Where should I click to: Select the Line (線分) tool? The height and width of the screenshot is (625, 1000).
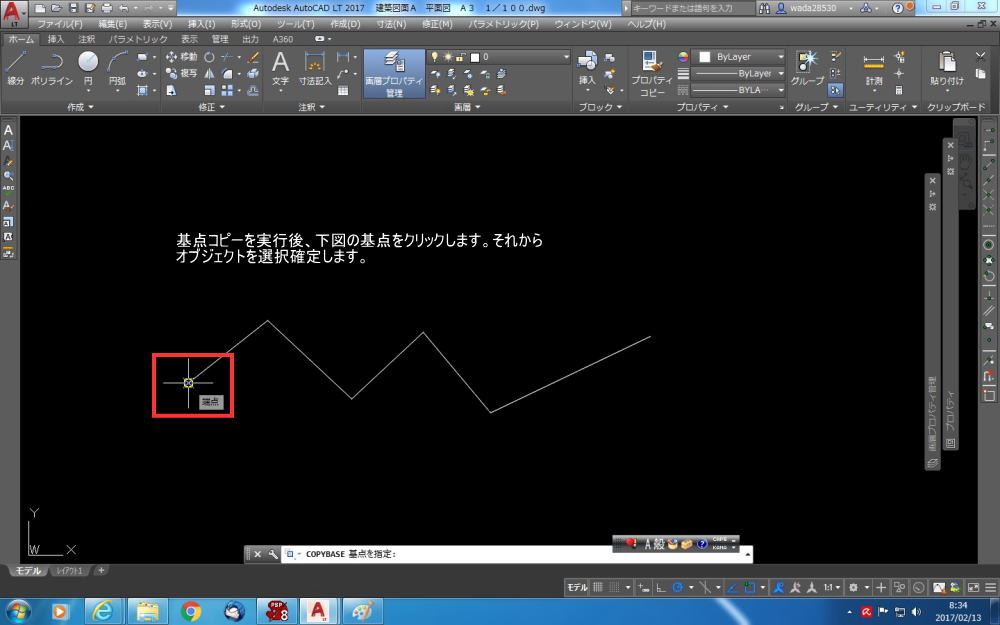(x=15, y=69)
